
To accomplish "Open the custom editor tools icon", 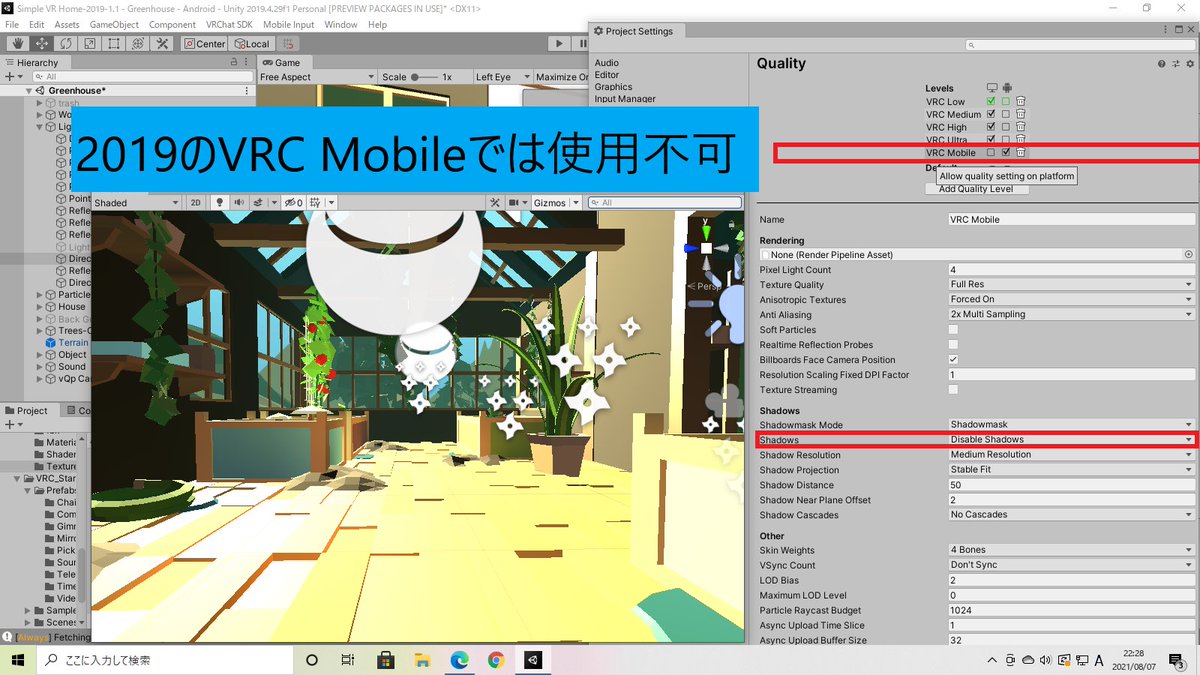I will point(162,44).
